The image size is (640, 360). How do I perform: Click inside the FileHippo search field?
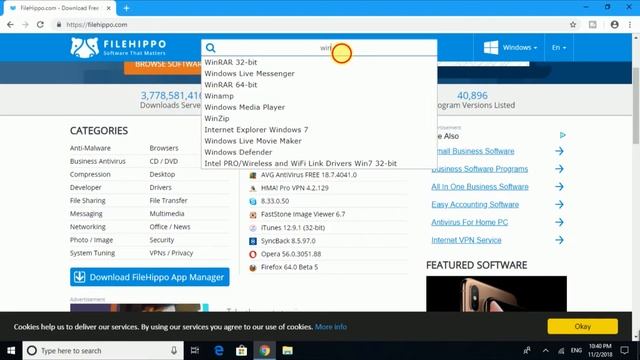pyautogui.click(x=319, y=48)
